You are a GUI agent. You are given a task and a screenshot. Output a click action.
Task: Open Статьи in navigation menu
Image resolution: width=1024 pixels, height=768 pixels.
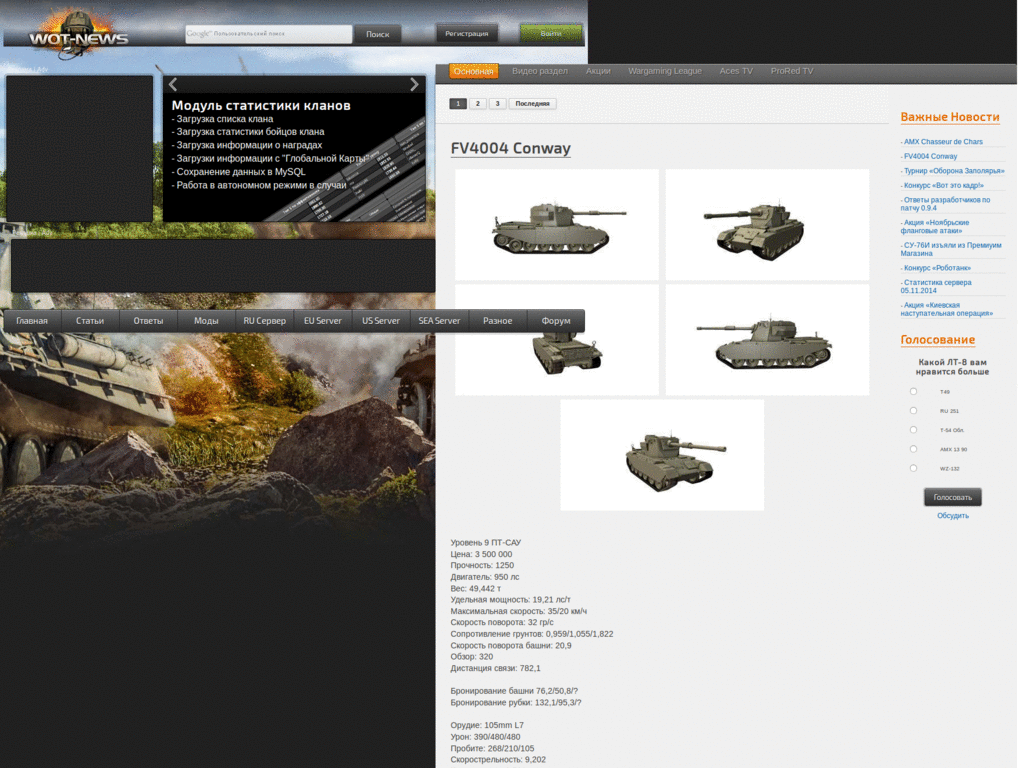90,321
